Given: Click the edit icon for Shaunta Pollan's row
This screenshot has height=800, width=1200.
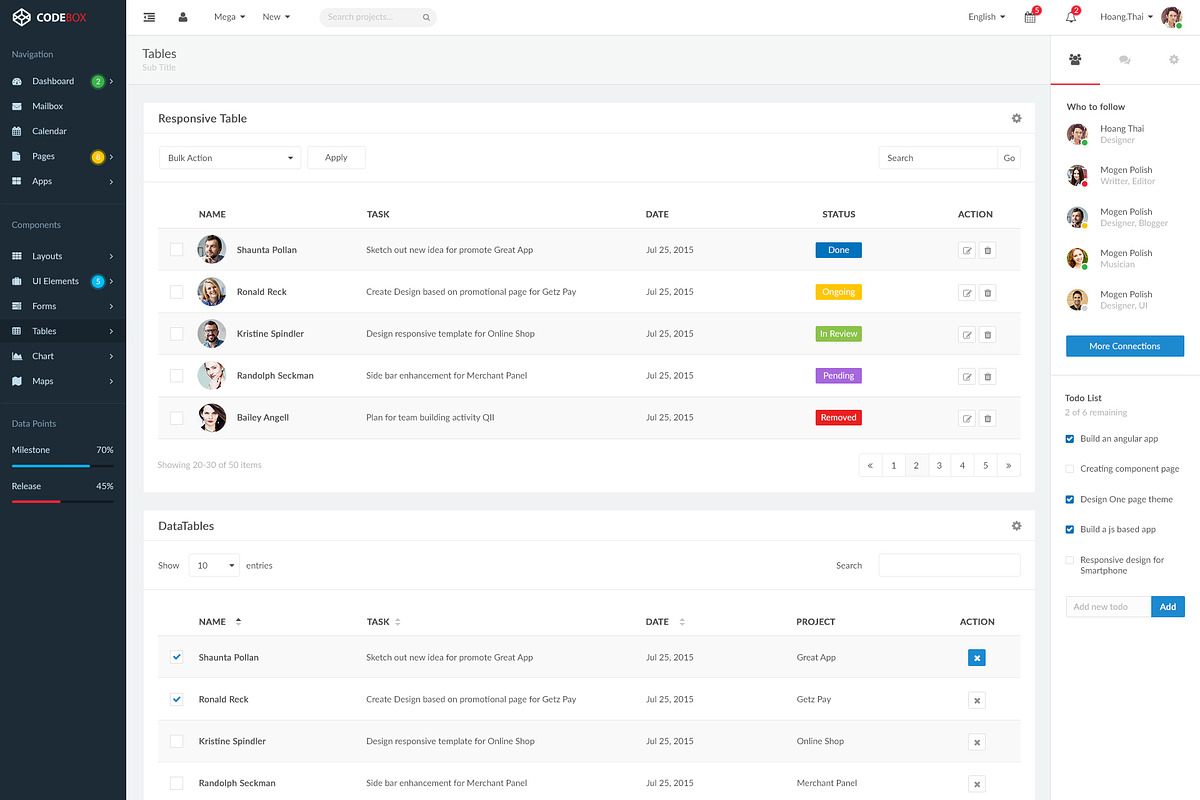Looking at the screenshot, I should coord(967,250).
